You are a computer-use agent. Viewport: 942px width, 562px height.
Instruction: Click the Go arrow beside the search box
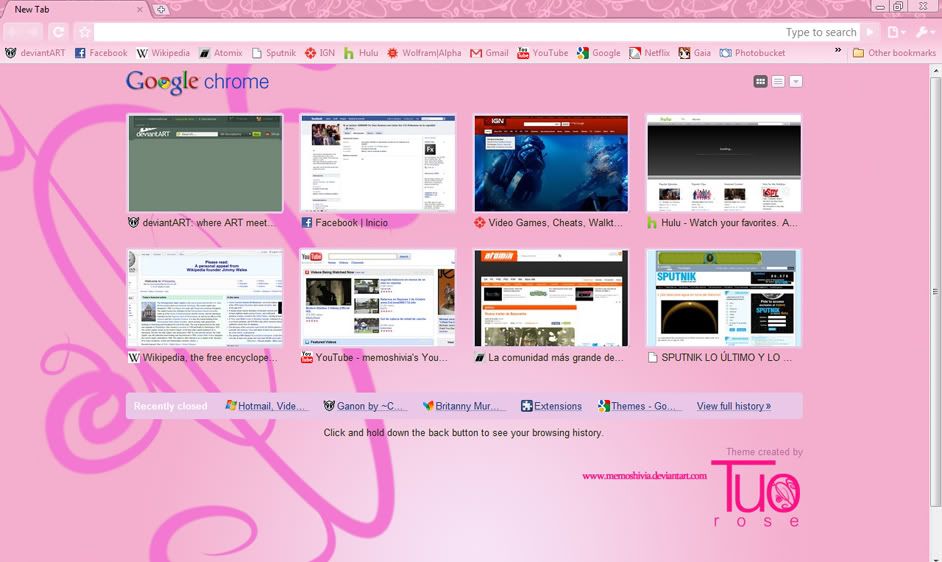point(870,32)
